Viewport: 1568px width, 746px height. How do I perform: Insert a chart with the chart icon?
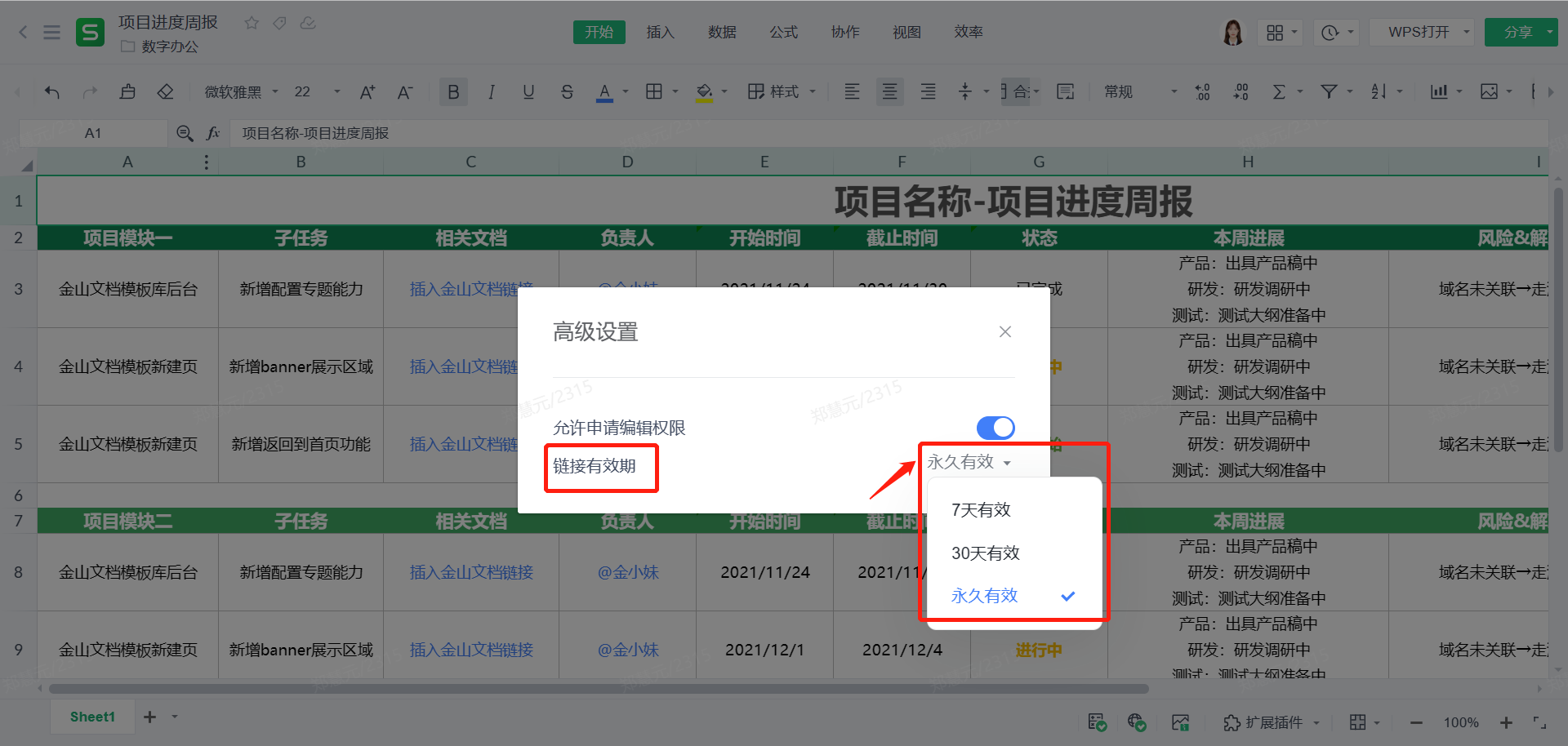pyautogui.click(x=1439, y=91)
